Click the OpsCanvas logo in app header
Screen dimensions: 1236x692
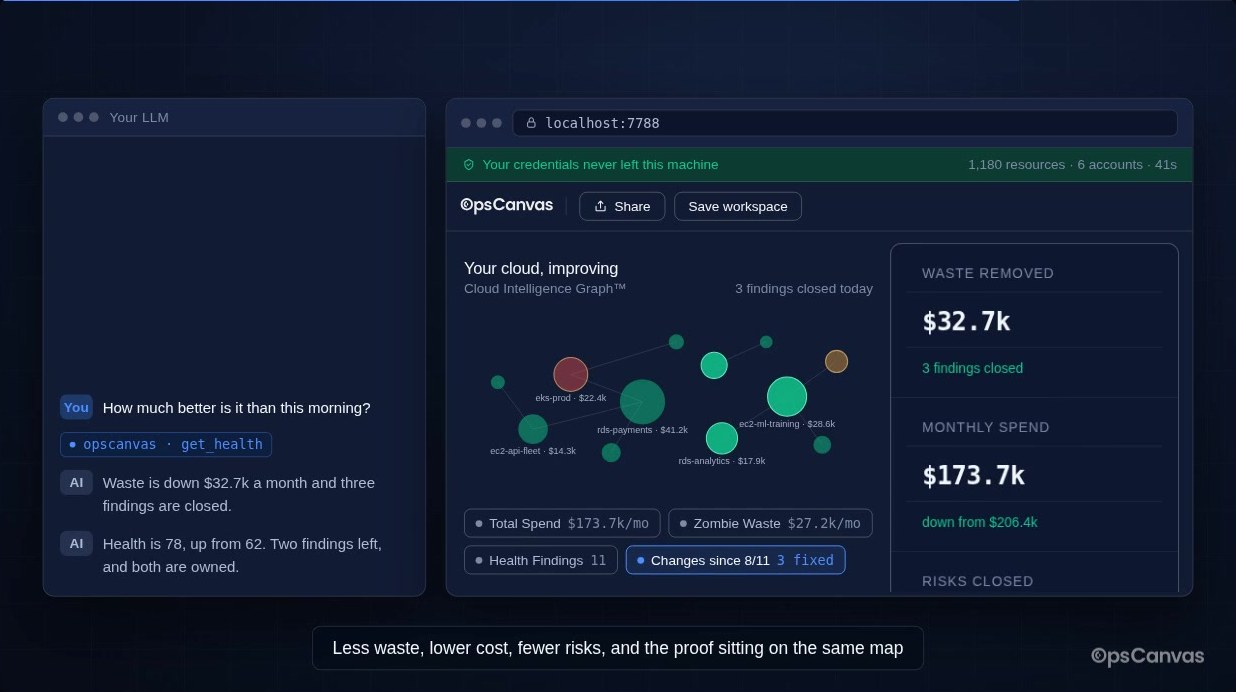506,205
